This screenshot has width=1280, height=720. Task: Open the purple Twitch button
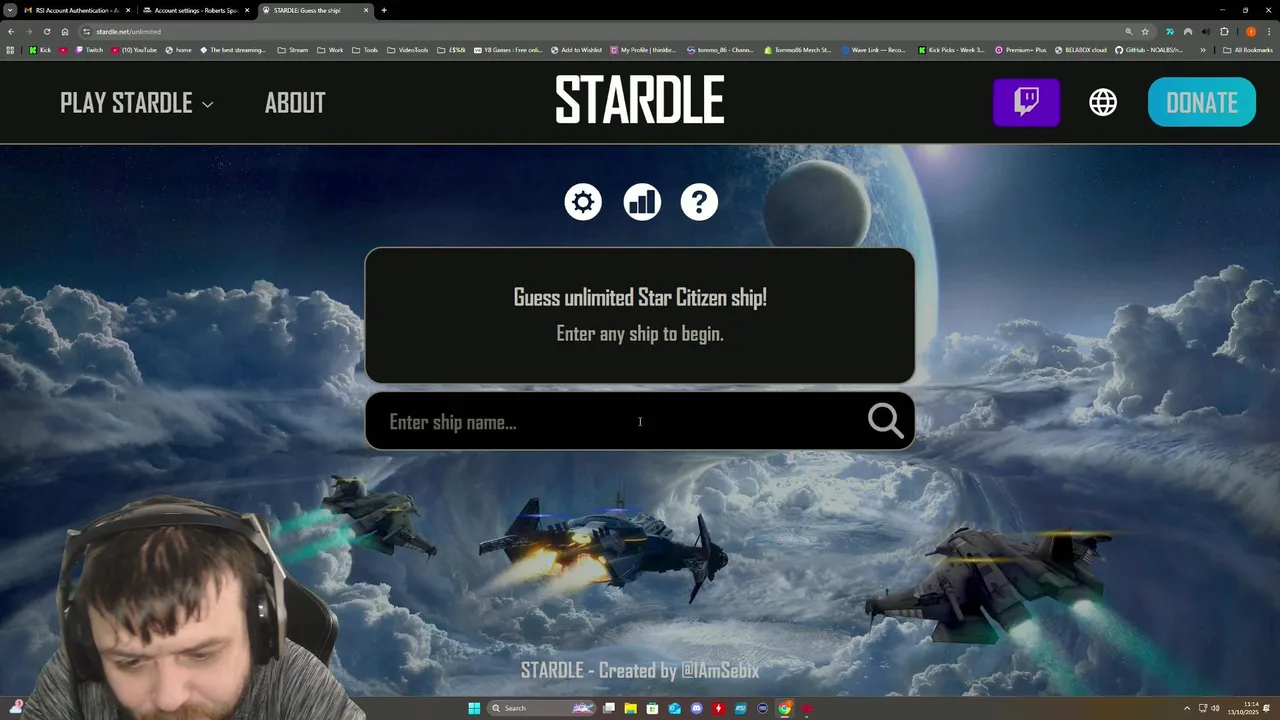pos(1026,102)
